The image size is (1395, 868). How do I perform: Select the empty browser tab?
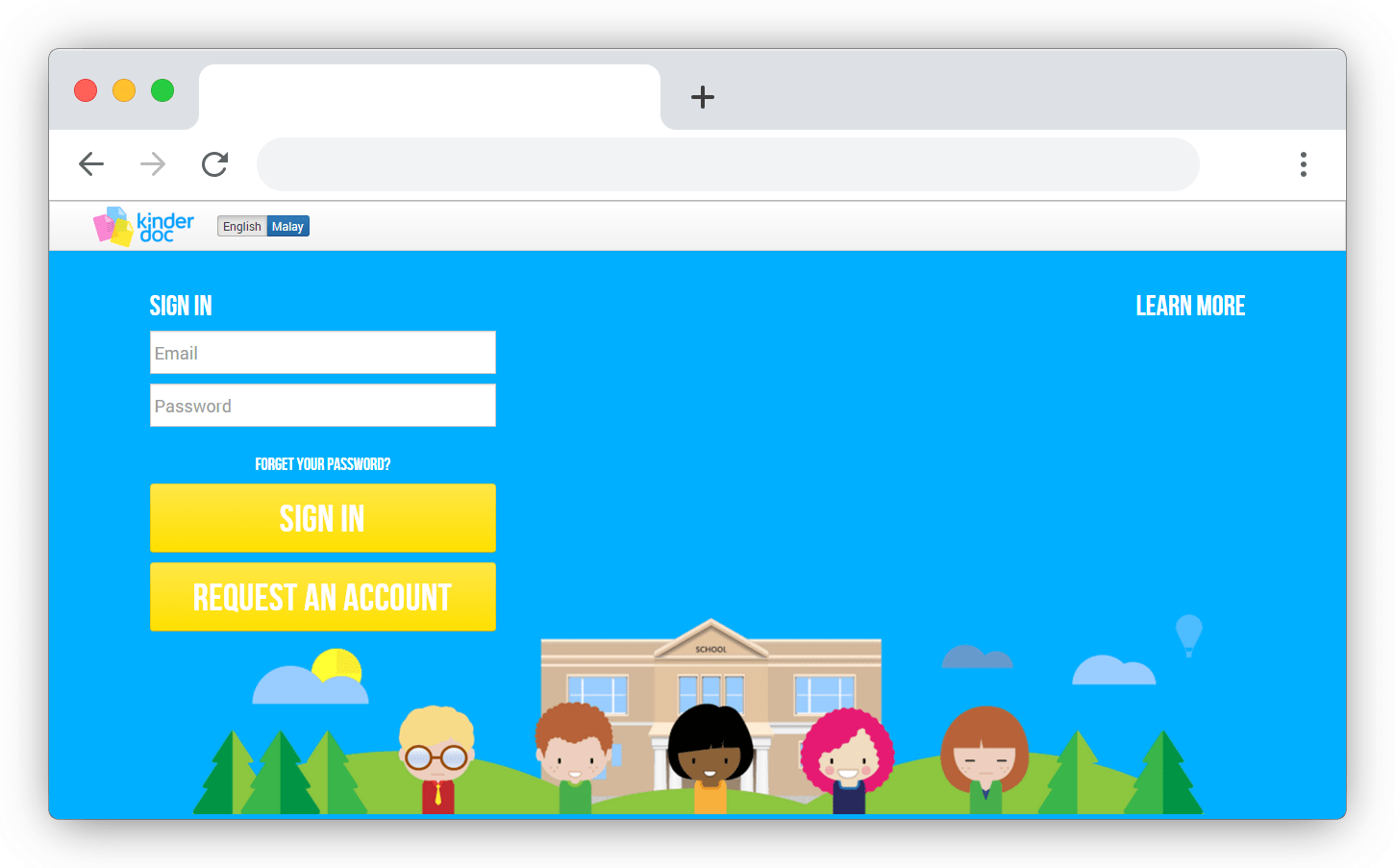pos(430,97)
